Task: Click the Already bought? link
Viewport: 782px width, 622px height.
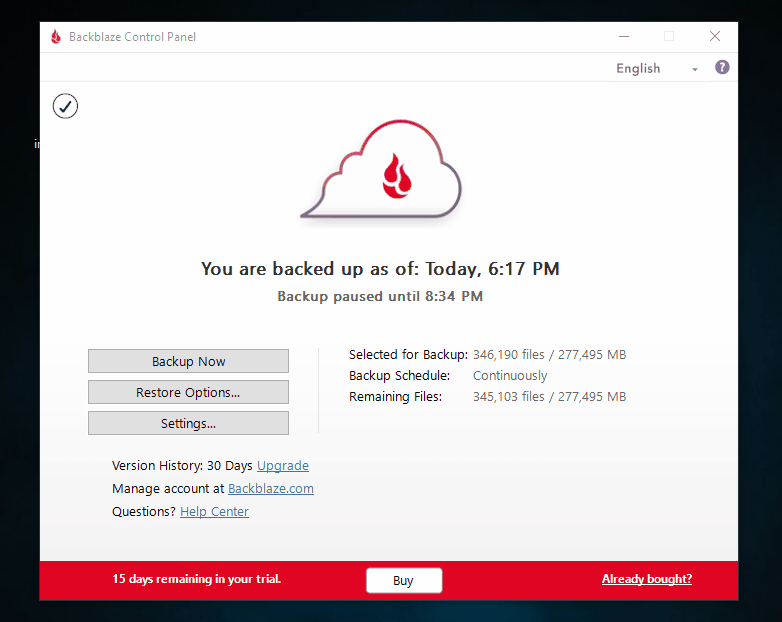Action: click(647, 579)
